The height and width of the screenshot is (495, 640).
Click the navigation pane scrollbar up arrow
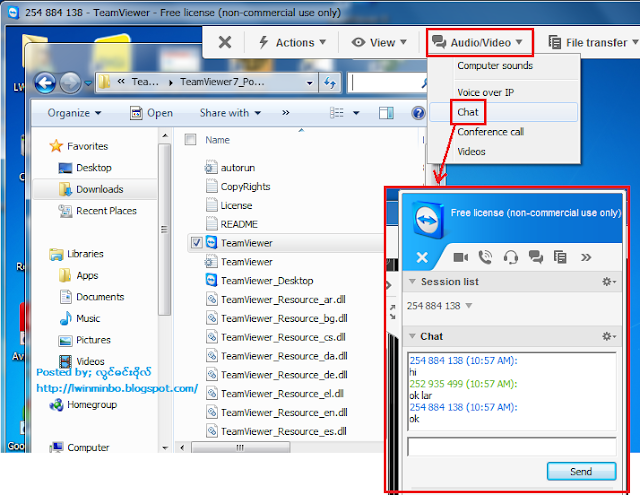(x=165, y=135)
